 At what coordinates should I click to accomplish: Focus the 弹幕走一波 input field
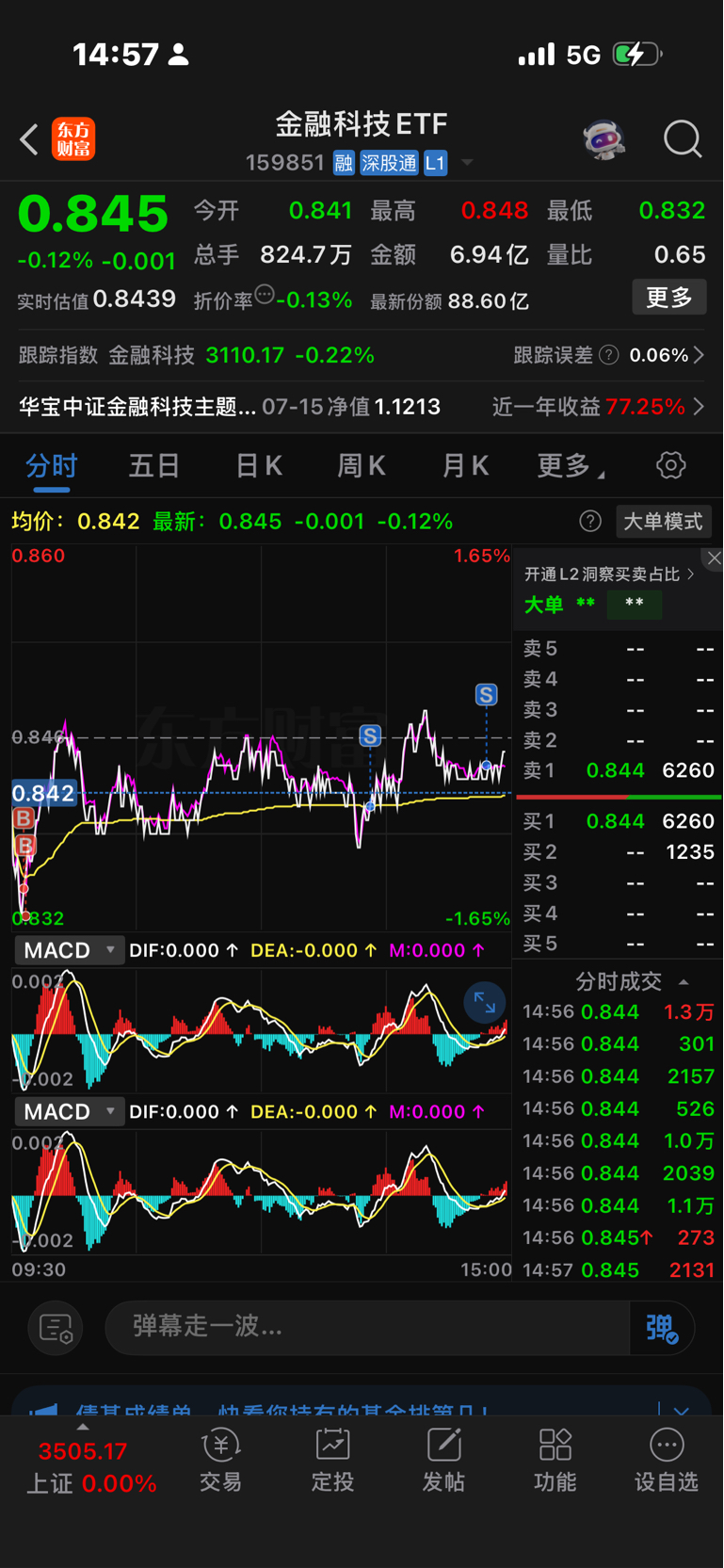(367, 1327)
